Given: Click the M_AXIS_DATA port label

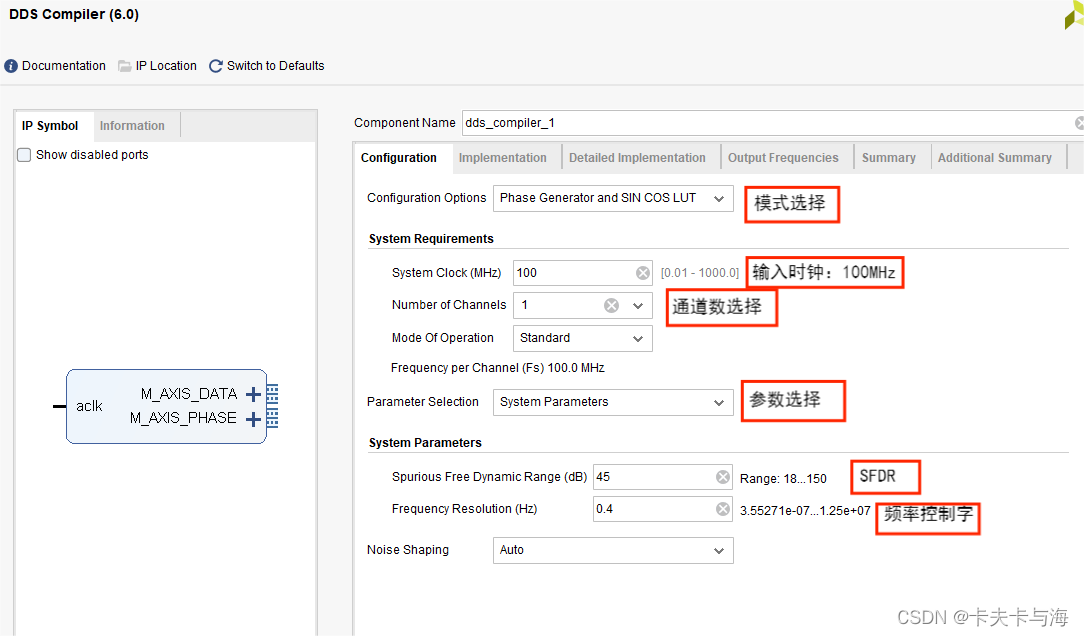Looking at the screenshot, I should click(189, 394).
